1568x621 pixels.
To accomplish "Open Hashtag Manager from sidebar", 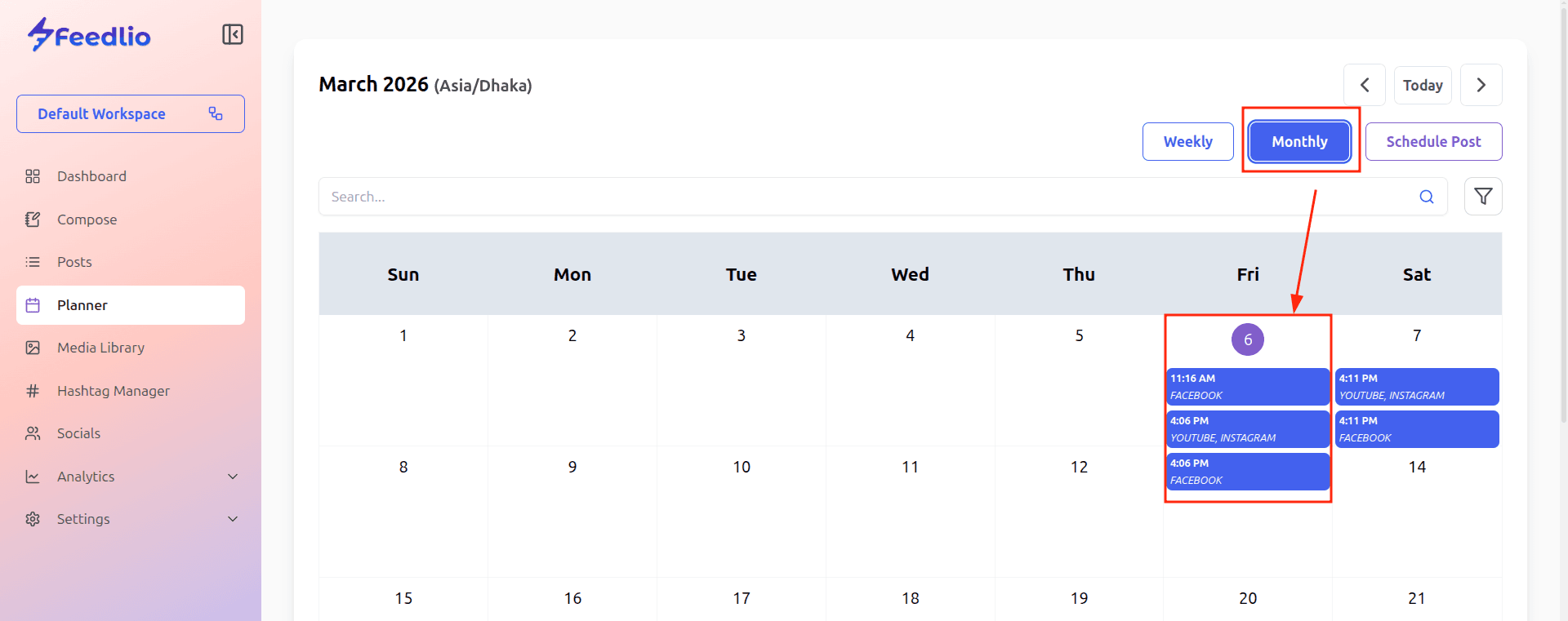I will coord(113,391).
